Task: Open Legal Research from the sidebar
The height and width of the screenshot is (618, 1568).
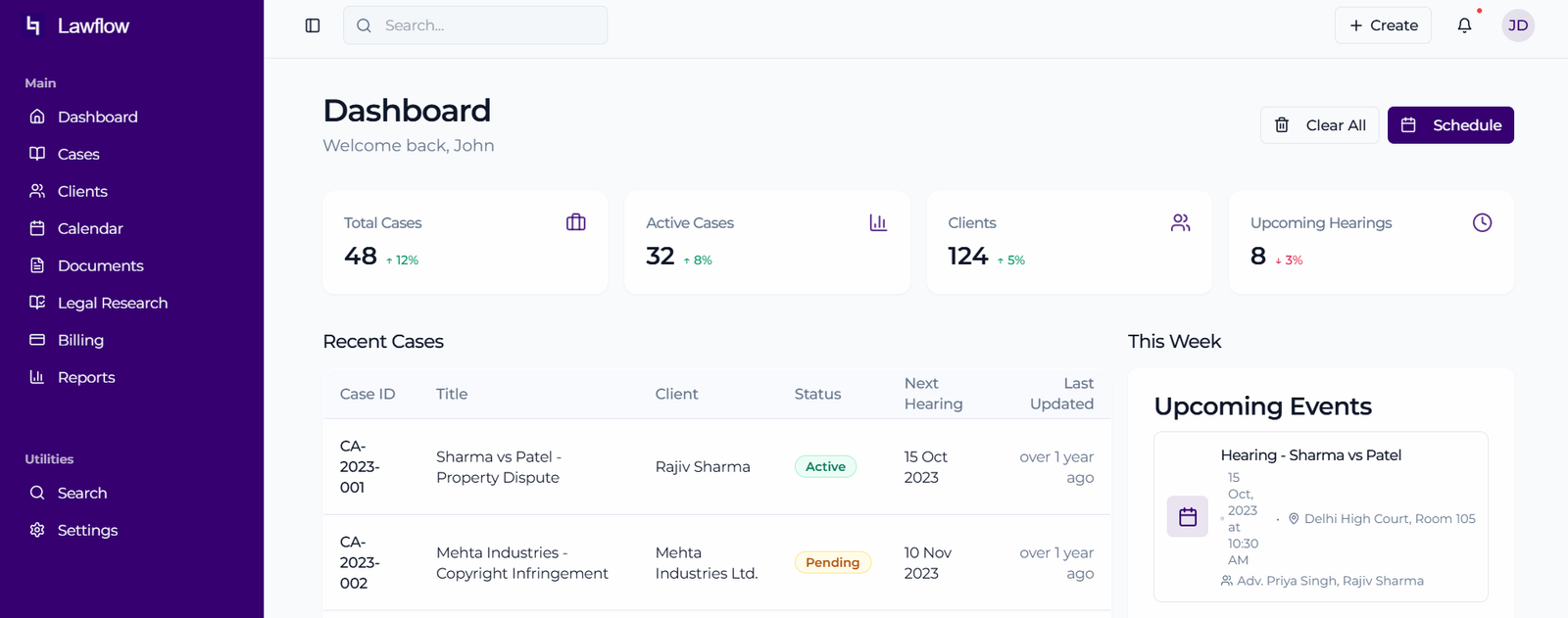Action: click(113, 303)
